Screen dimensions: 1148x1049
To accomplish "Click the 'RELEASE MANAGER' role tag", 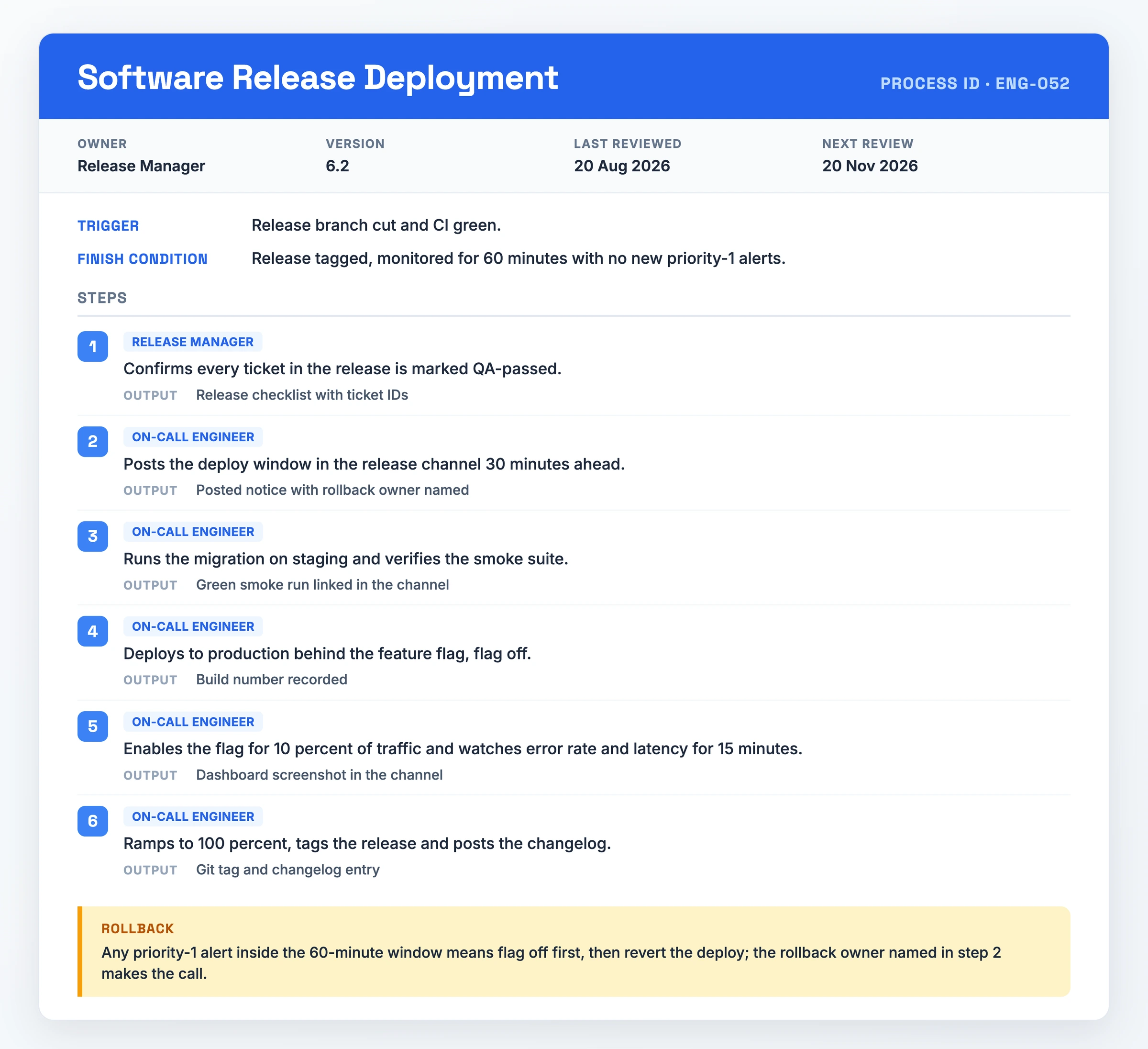I will point(193,342).
